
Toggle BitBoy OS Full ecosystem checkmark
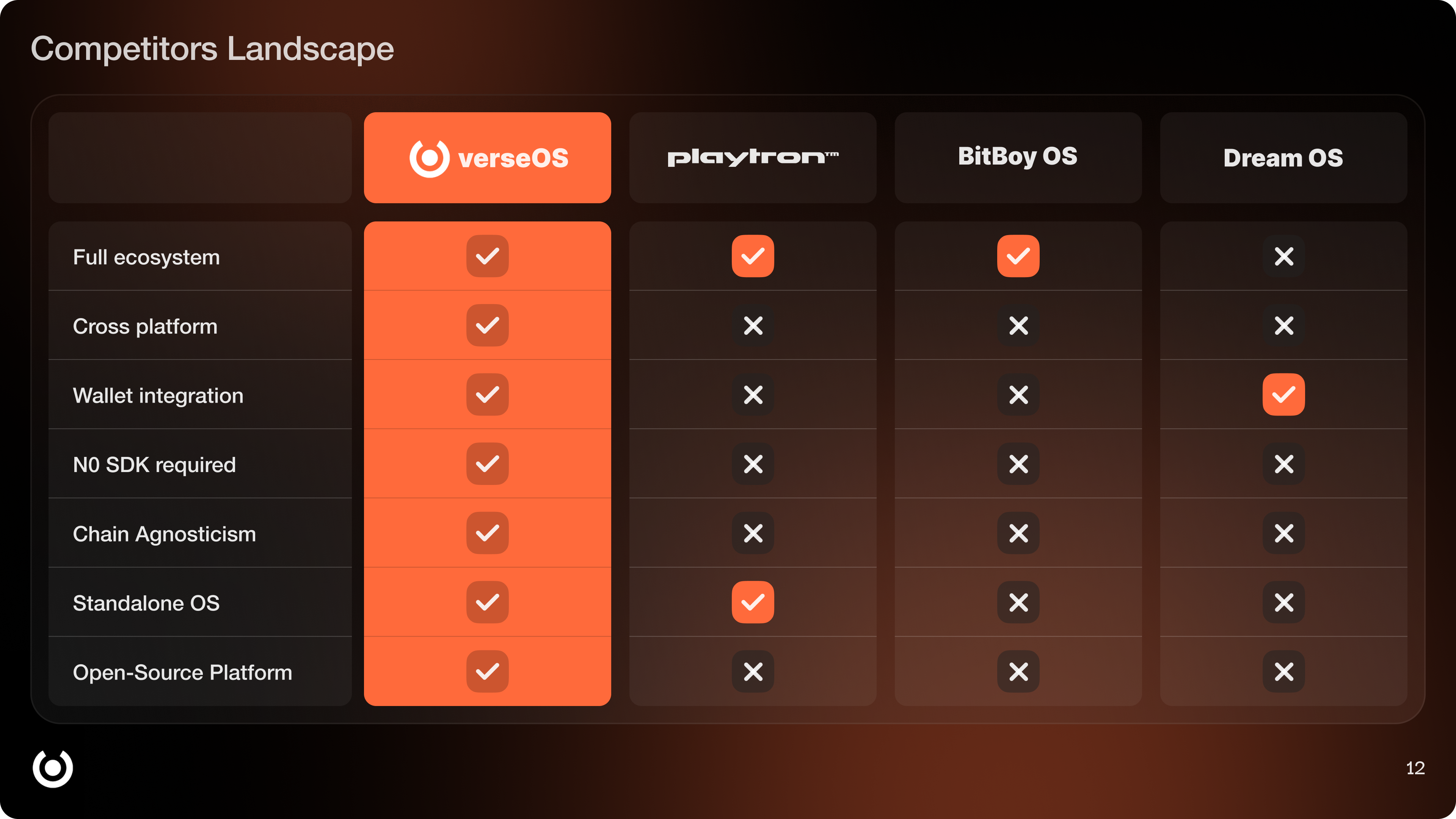coord(1018,256)
